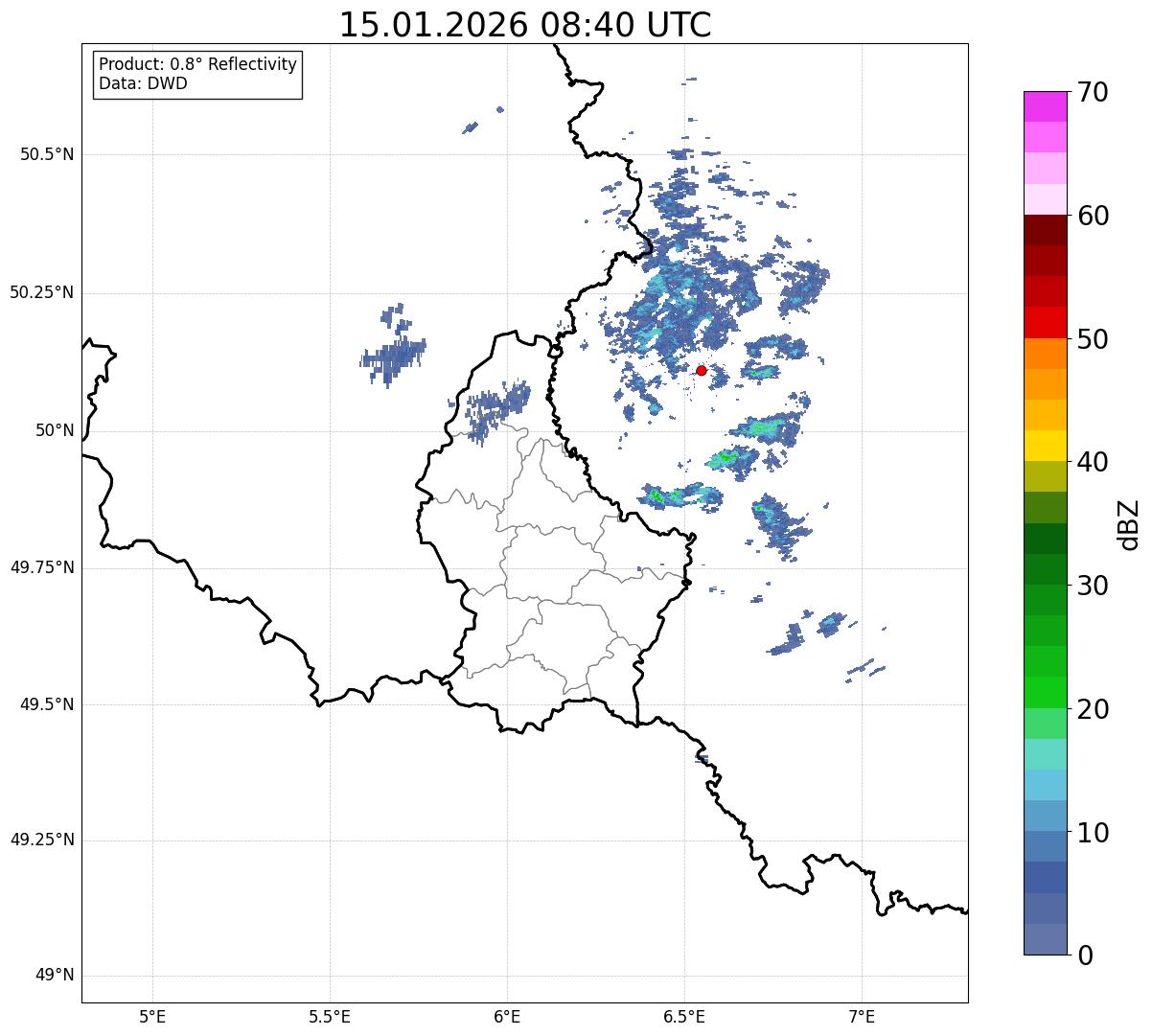Click the colorbar tick label 20

(x=1094, y=709)
